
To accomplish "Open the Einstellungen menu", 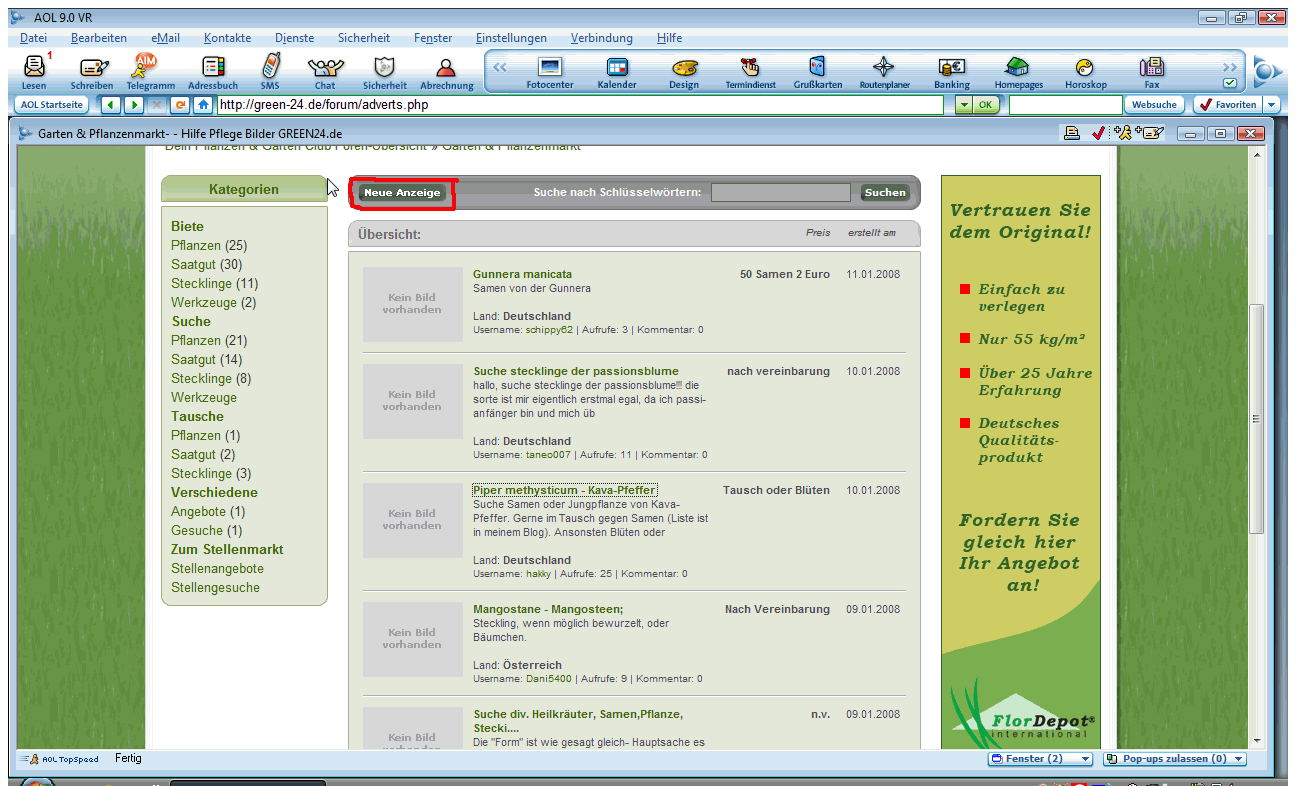I will (511, 38).
